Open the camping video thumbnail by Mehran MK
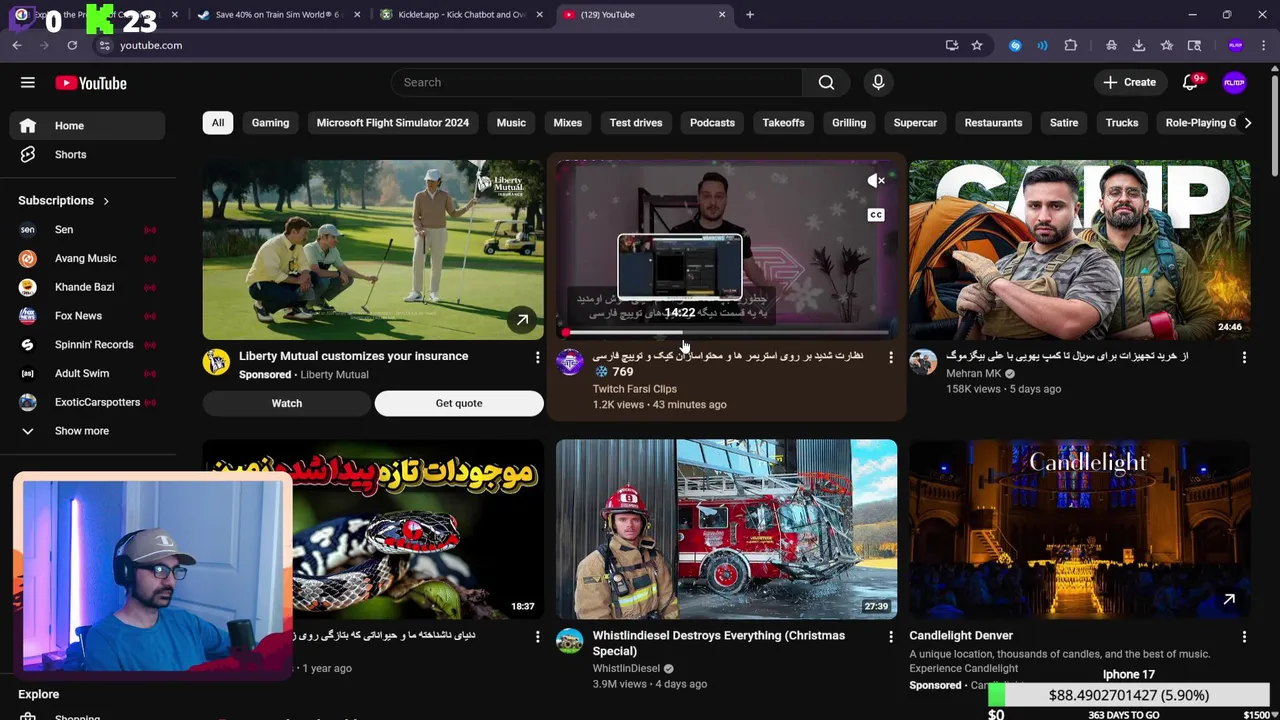This screenshot has height=720, width=1280. (1079, 250)
